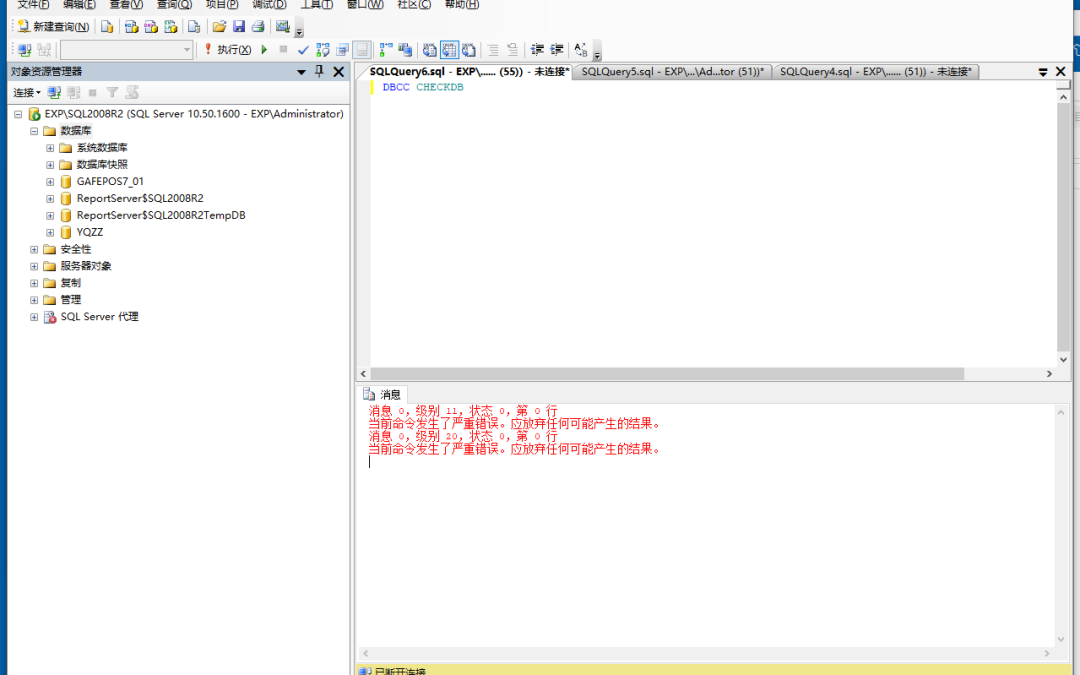Viewport: 1080px width, 675px height.
Task: Open the 窗口 Window menu
Action: pyautogui.click(x=365, y=5)
